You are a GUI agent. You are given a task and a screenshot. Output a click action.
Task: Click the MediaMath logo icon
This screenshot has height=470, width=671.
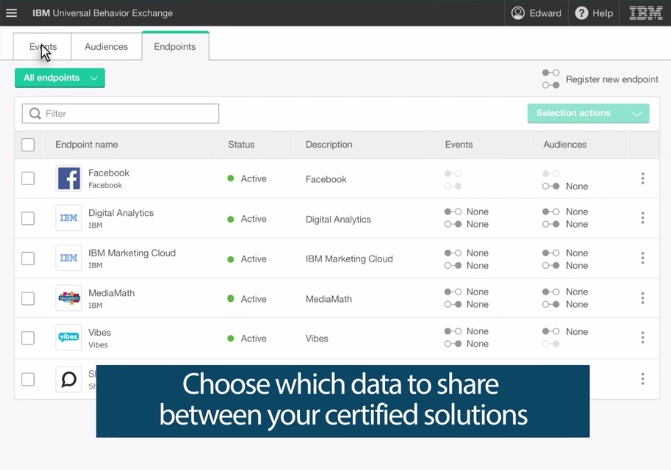(68, 298)
